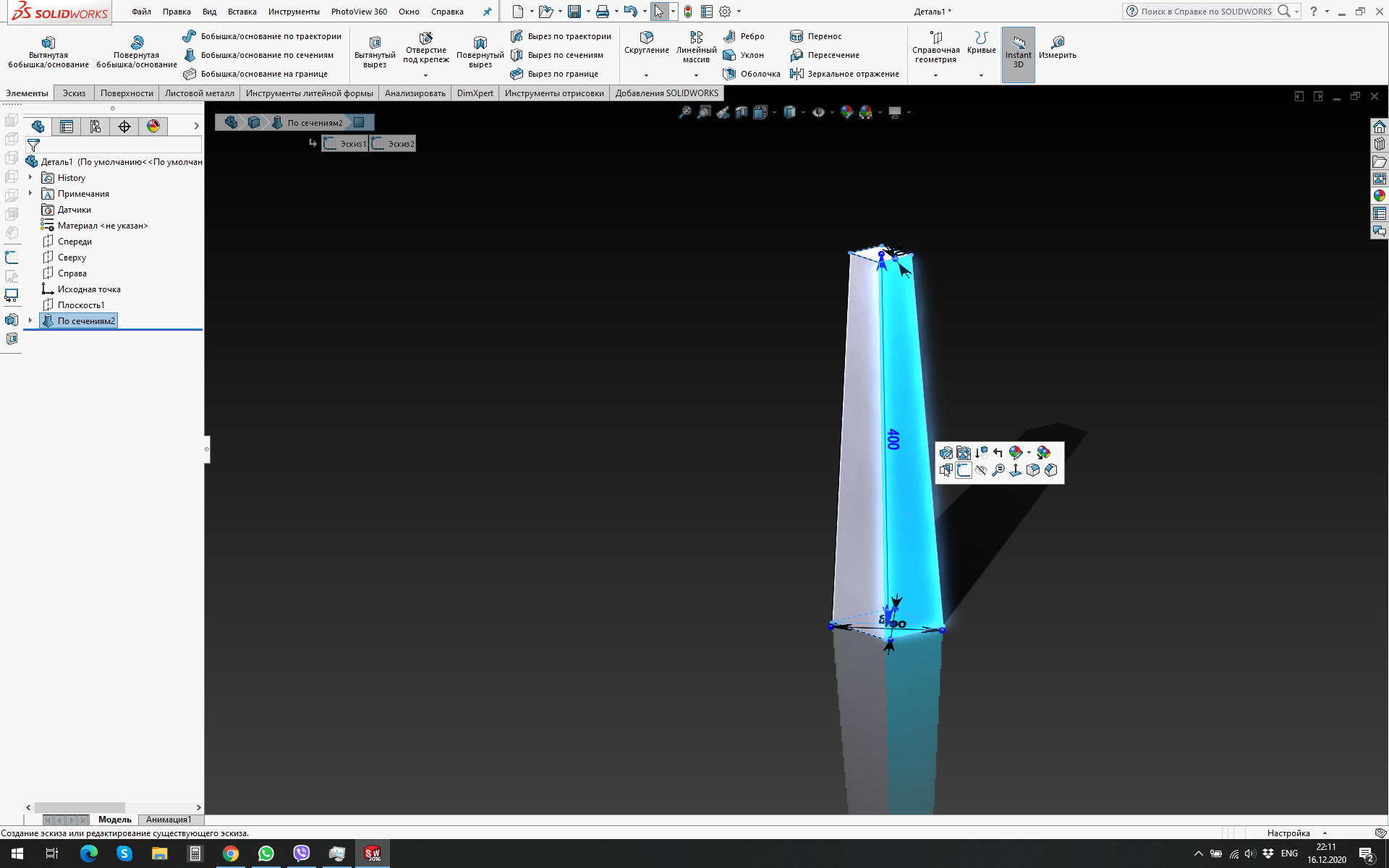Expand the History folder in tree
Image resolution: width=1389 pixels, height=868 pixels.
(30, 177)
